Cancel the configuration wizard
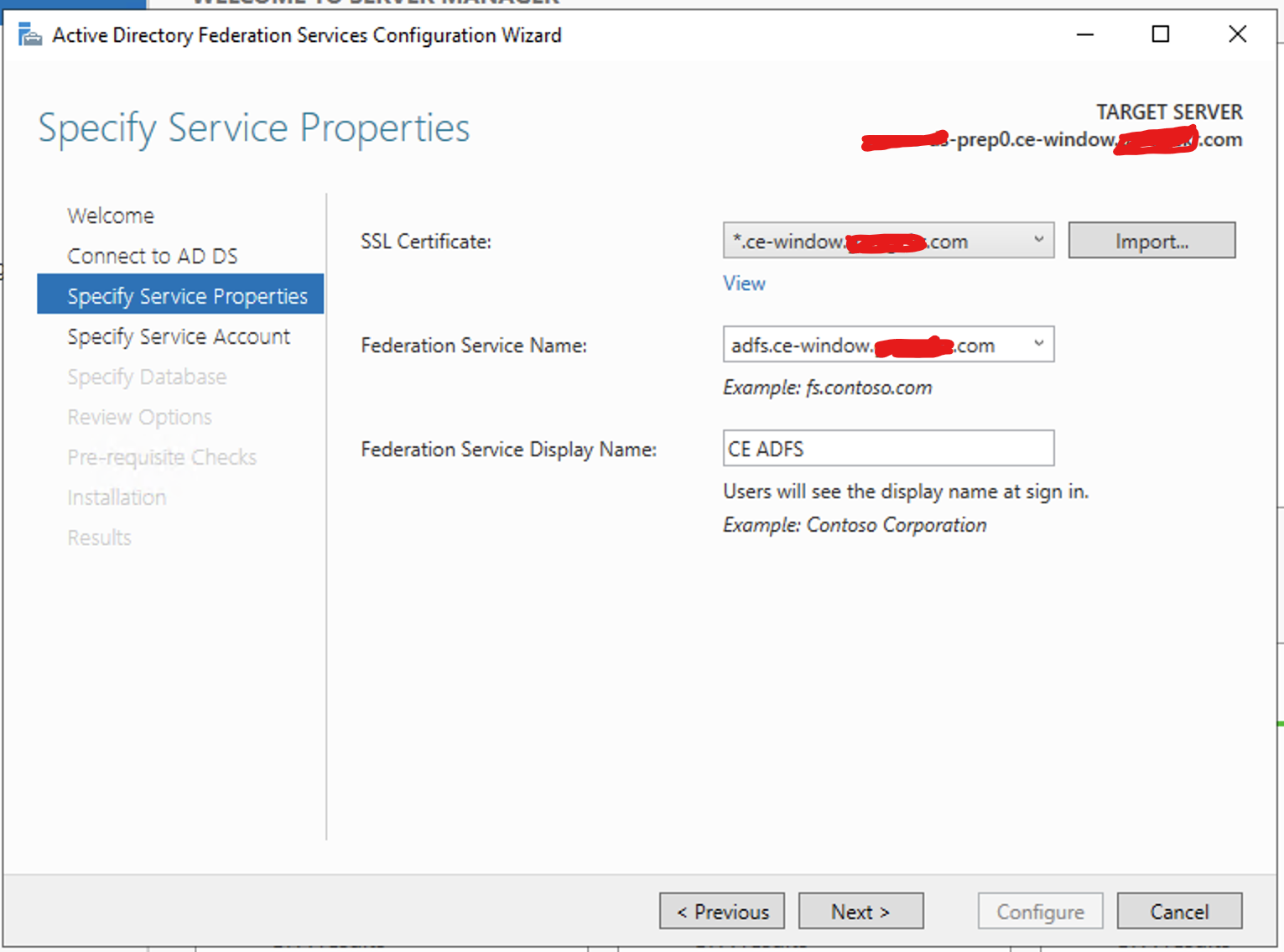This screenshot has height=952, width=1284. coord(1179,911)
